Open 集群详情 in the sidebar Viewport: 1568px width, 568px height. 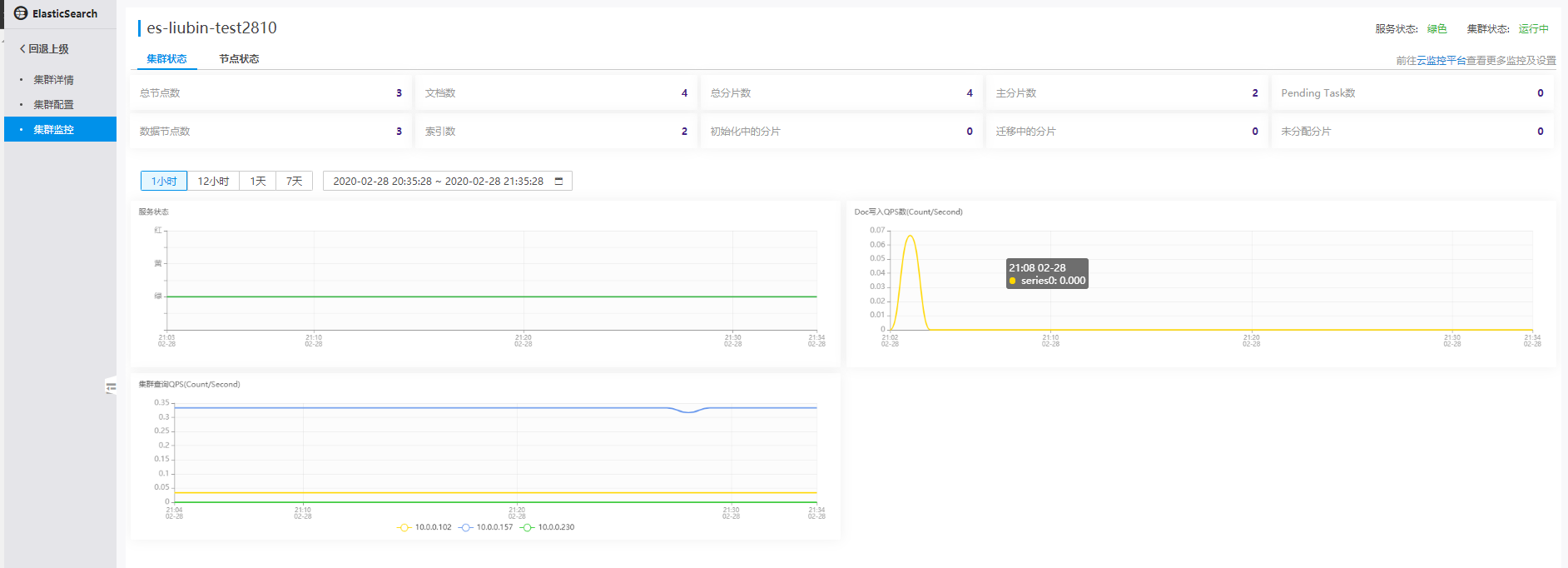53,80
